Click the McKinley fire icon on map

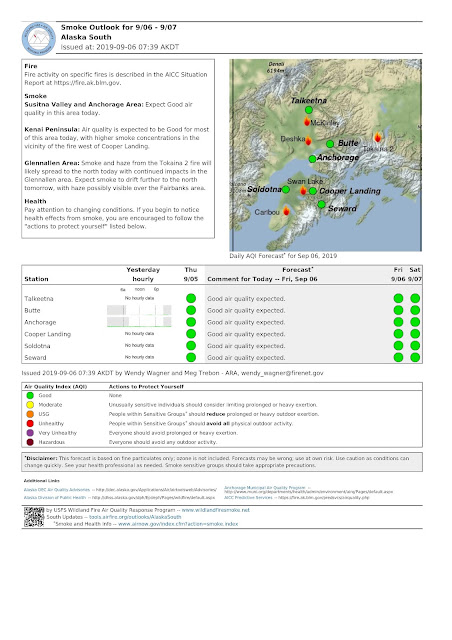point(307,121)
